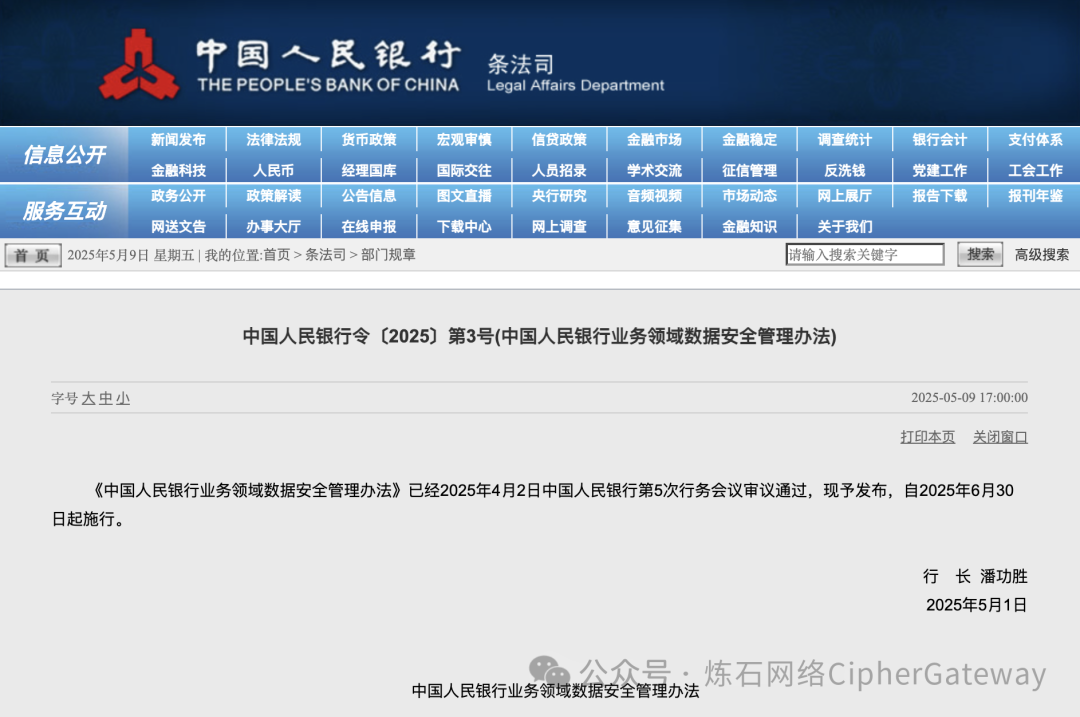Image resolution: width=1080 pixels, height=717 pixels.
Task: Follow the 条法司 breadcrumb link
Action: (326, 255)
